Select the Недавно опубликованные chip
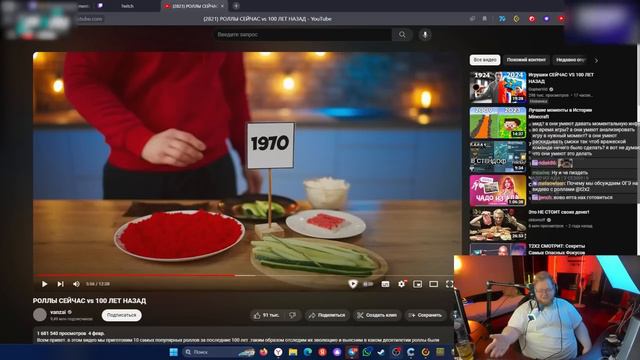This screenshot has height=360, width=640. (x=570, y=60)
